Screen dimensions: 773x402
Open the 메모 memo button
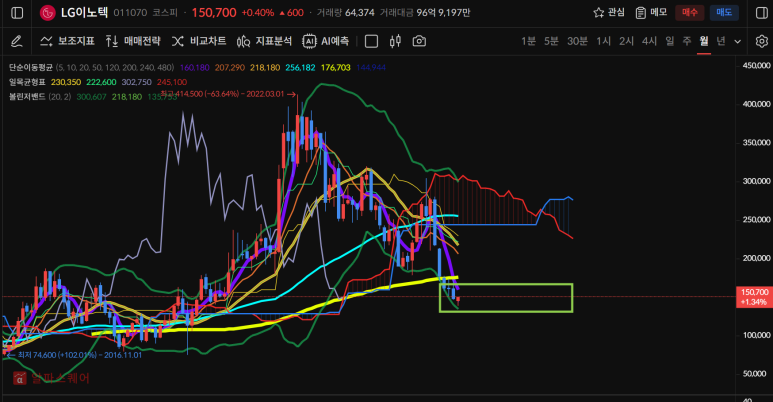tap(651, 13)
